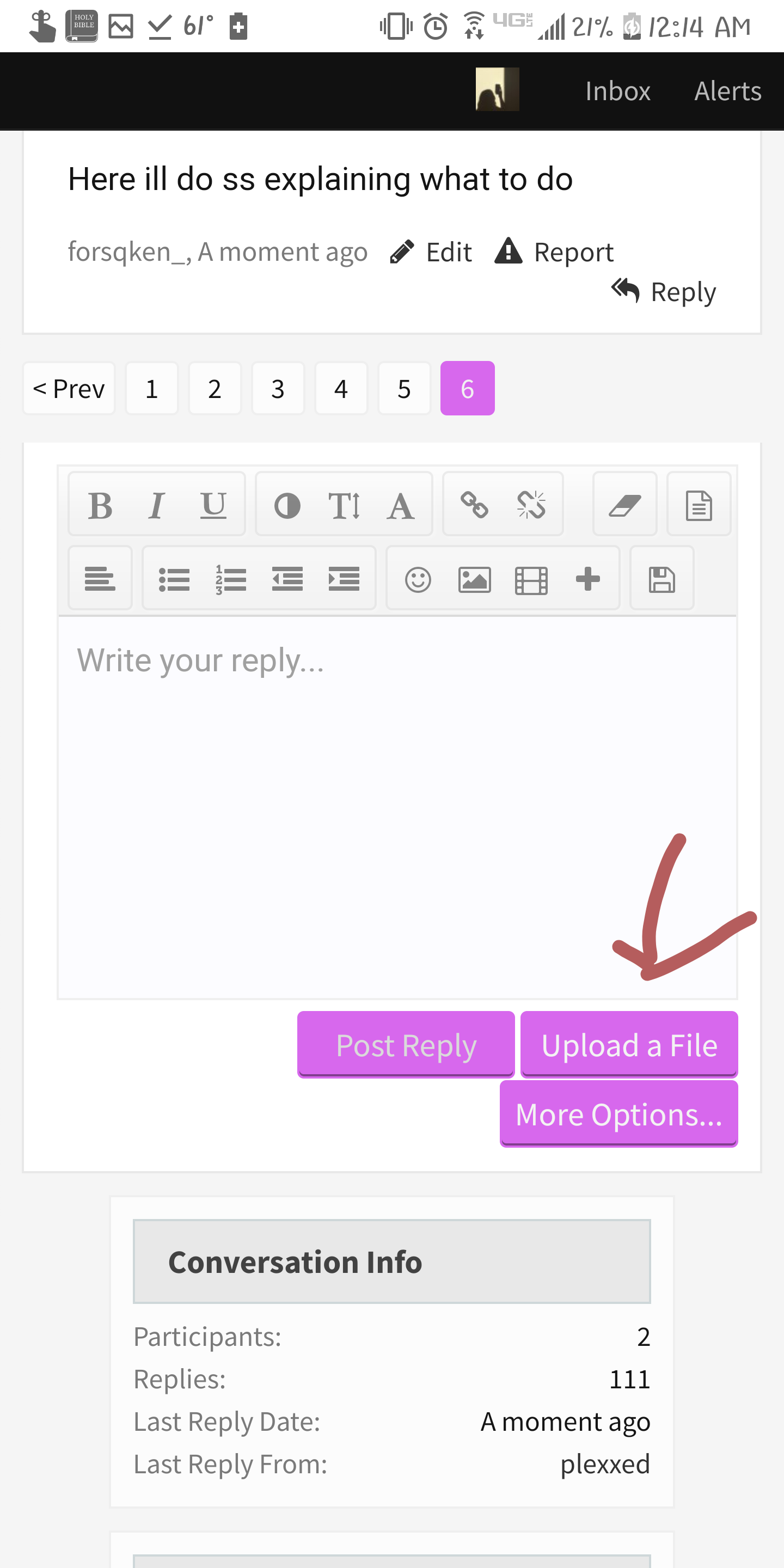
Task: Toggle bold formatting in editor
Action: tap(100, 505)
